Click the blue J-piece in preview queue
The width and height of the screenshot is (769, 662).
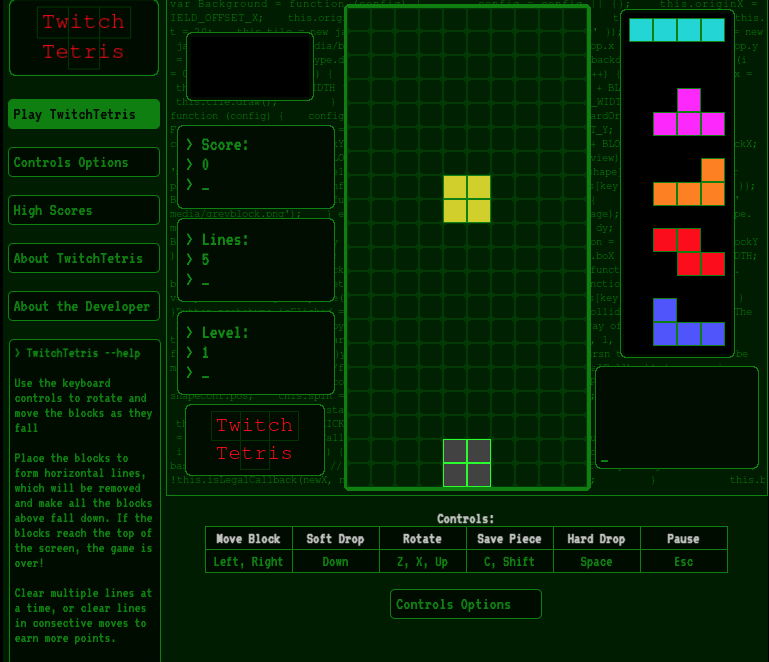point(689,322)
